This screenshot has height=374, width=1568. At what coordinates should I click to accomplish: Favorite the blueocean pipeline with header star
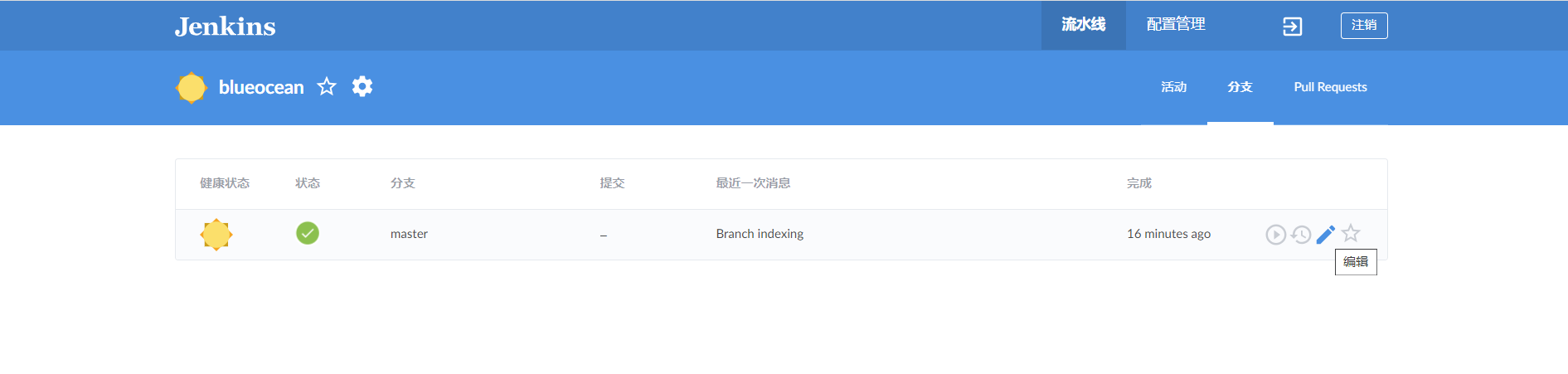click(x=327, y=86)
